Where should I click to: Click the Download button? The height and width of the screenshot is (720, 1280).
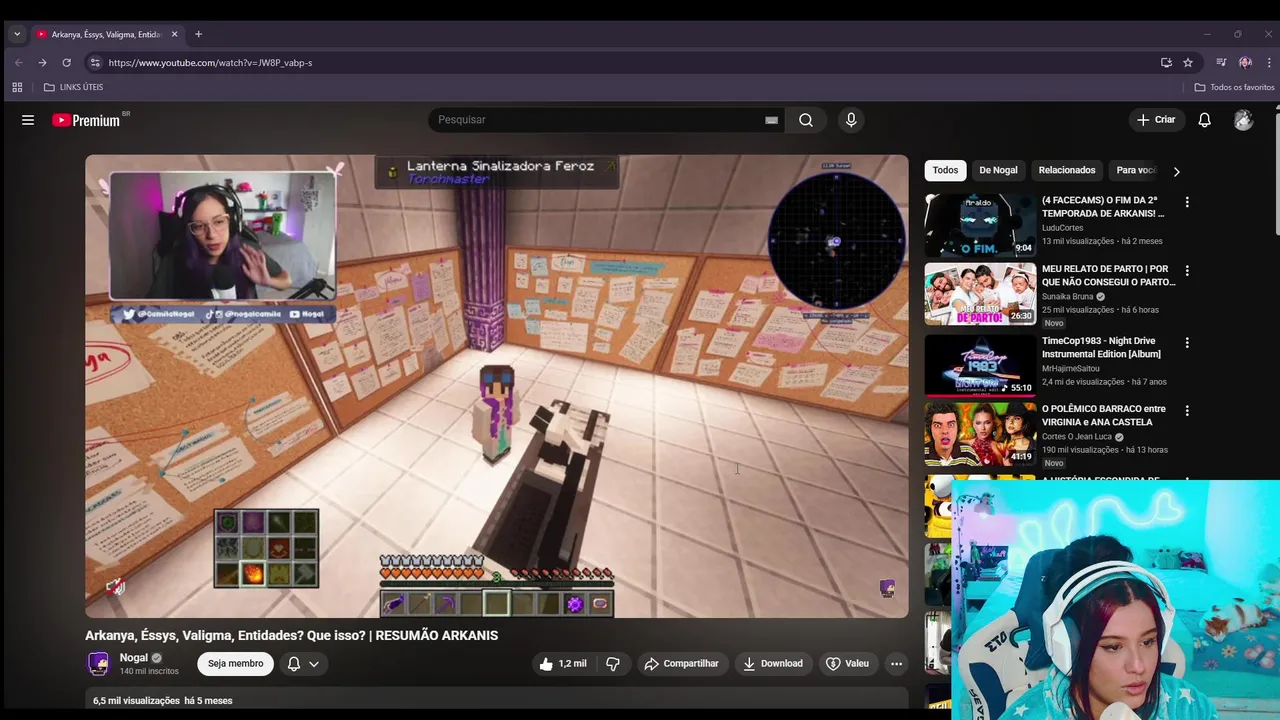tap(773, 664)
